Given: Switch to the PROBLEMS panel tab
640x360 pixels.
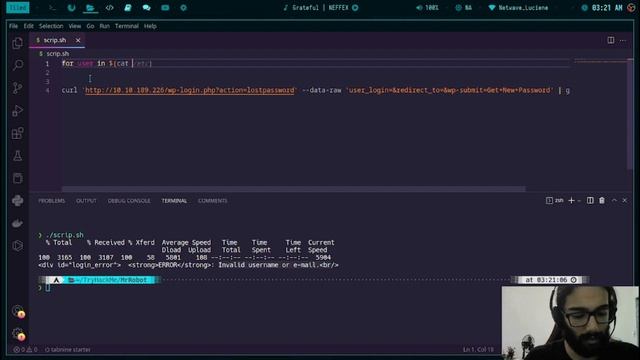Looking at the screenshot, I should (51, 201).
